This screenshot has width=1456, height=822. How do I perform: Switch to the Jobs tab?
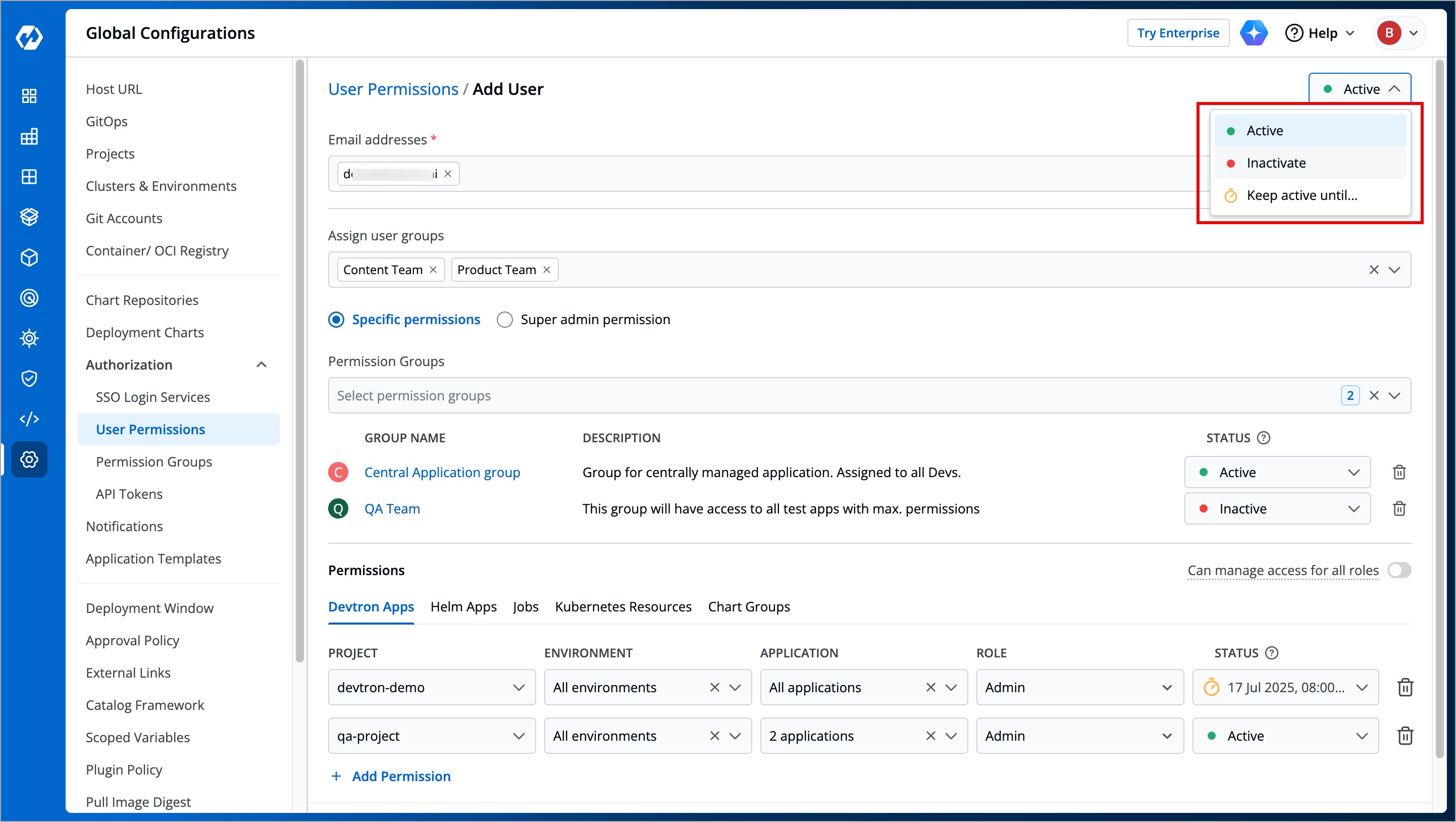pos(526,606)
